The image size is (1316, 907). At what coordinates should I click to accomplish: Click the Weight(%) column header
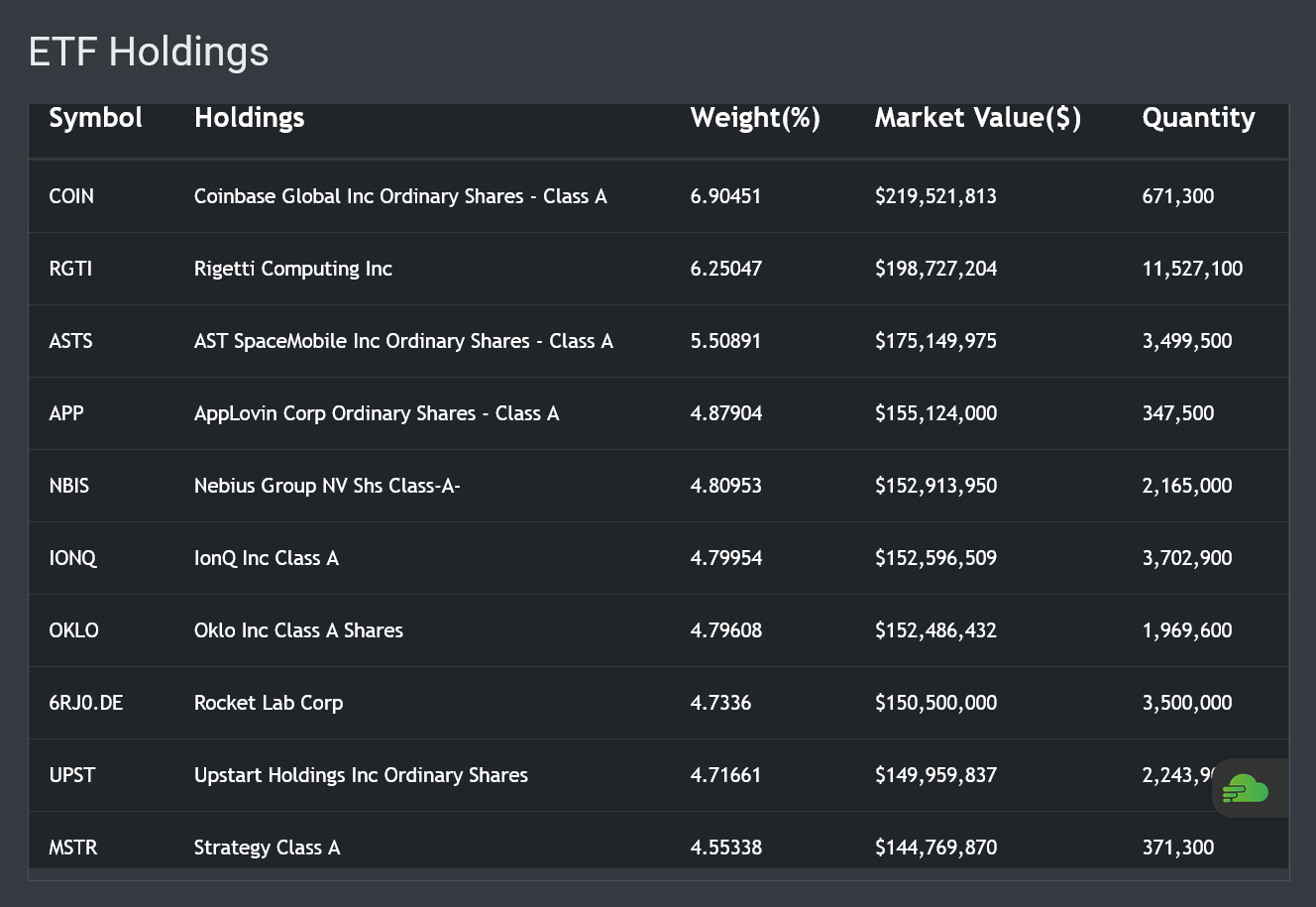pos(755,118)
